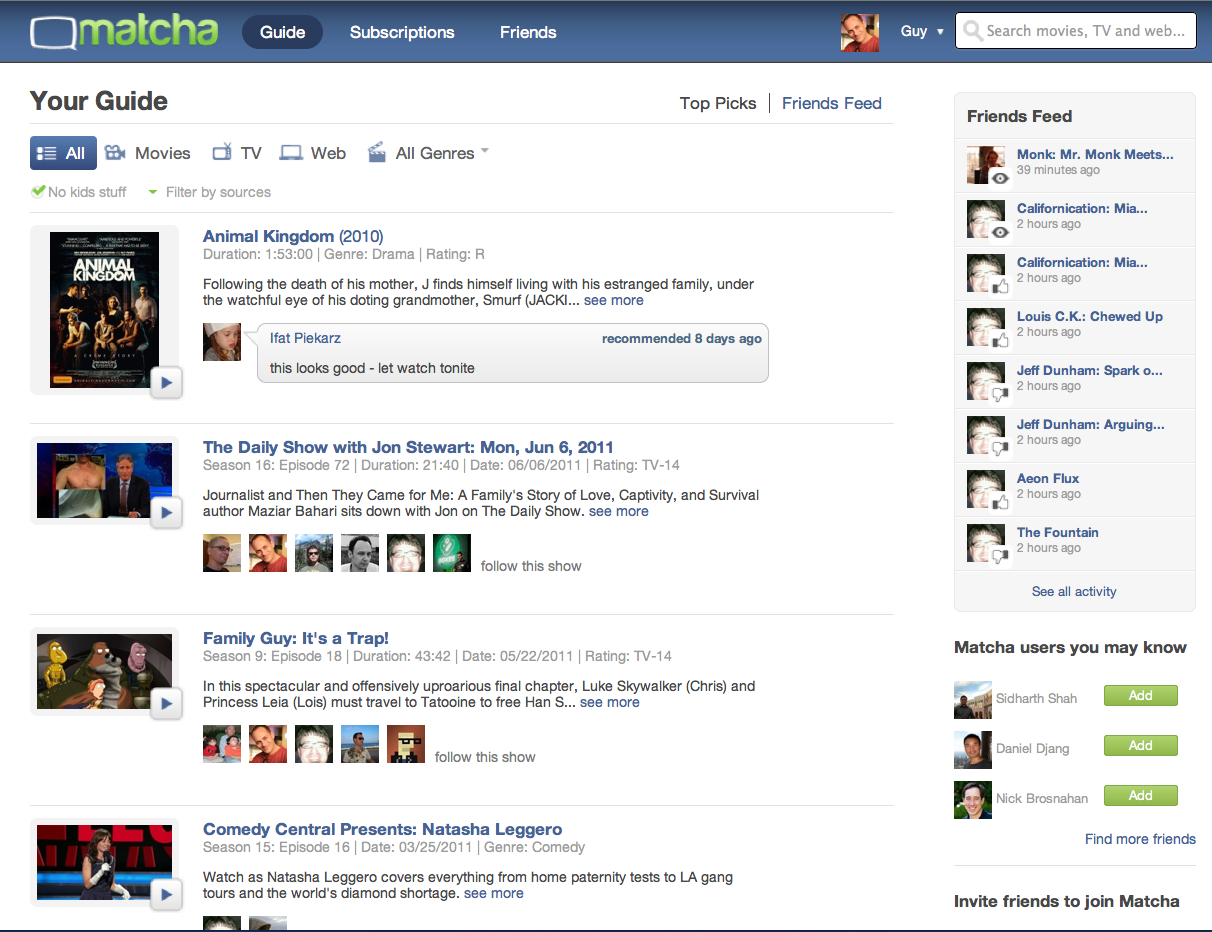The height and width of the screenshot is (932, 1212).
Task: Click the avatar beside Monk feed item
Action: point(986,165)
